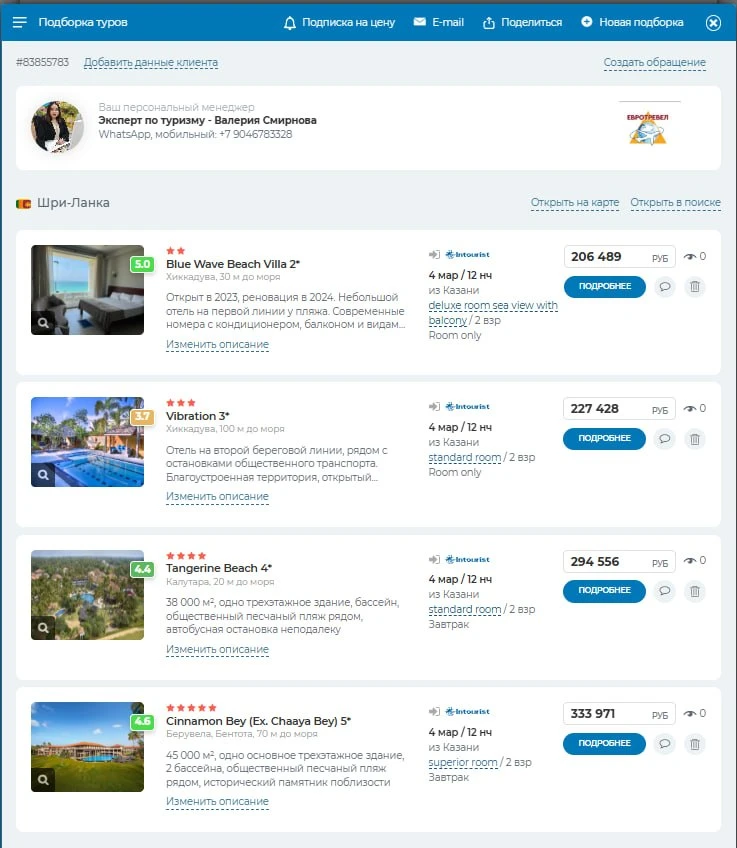Click Подробнее for Vibration 3*
Image resolution: width=737 pixels, height=848 pixels.
(605, 438)
